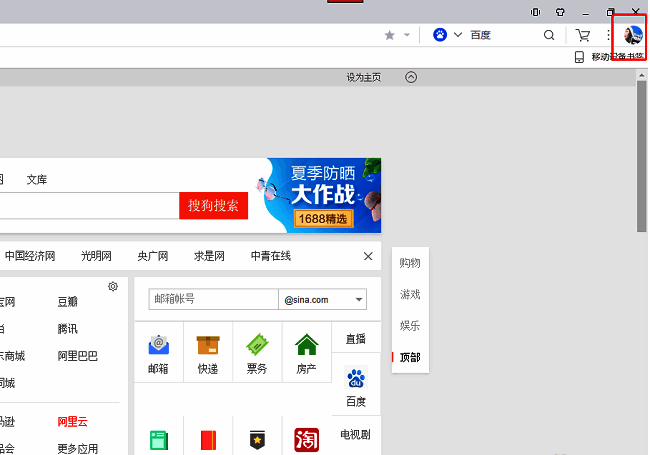Viewport: 650px width, 455px height.
Task: Click the green document app icon
Action: [x=159, y=440]
